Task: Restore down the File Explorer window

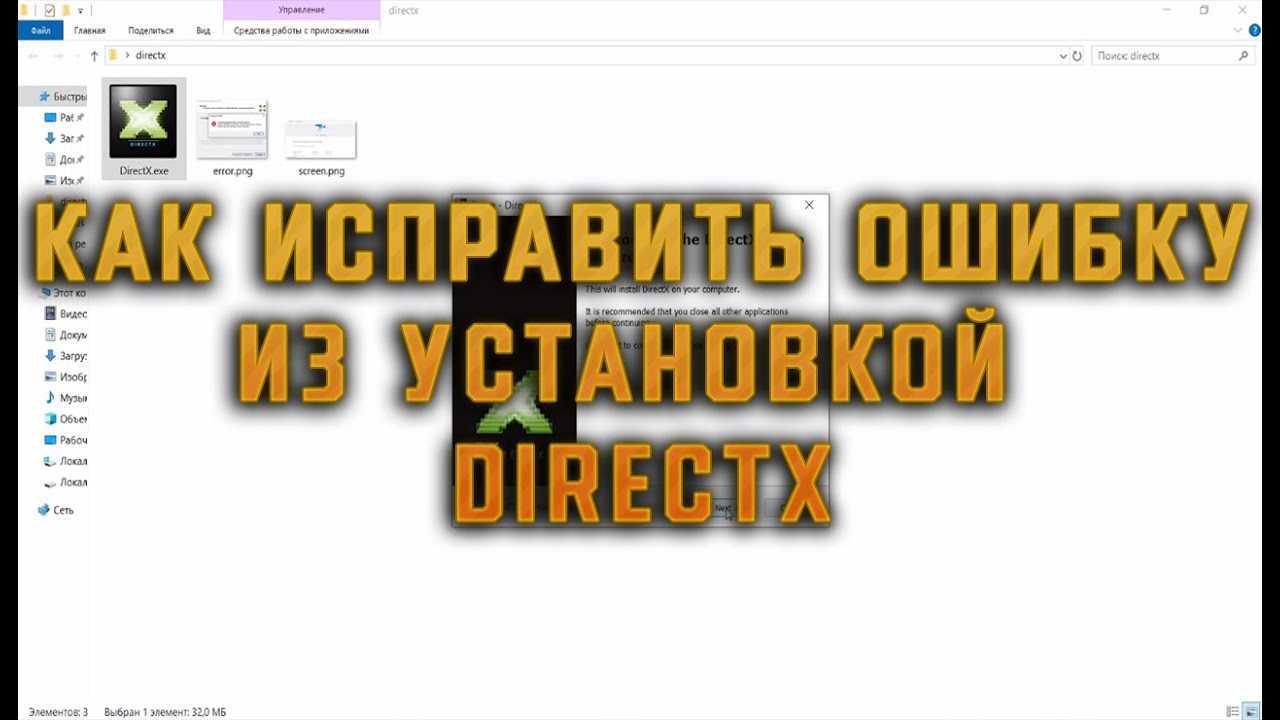Action: coord(1205,10)
